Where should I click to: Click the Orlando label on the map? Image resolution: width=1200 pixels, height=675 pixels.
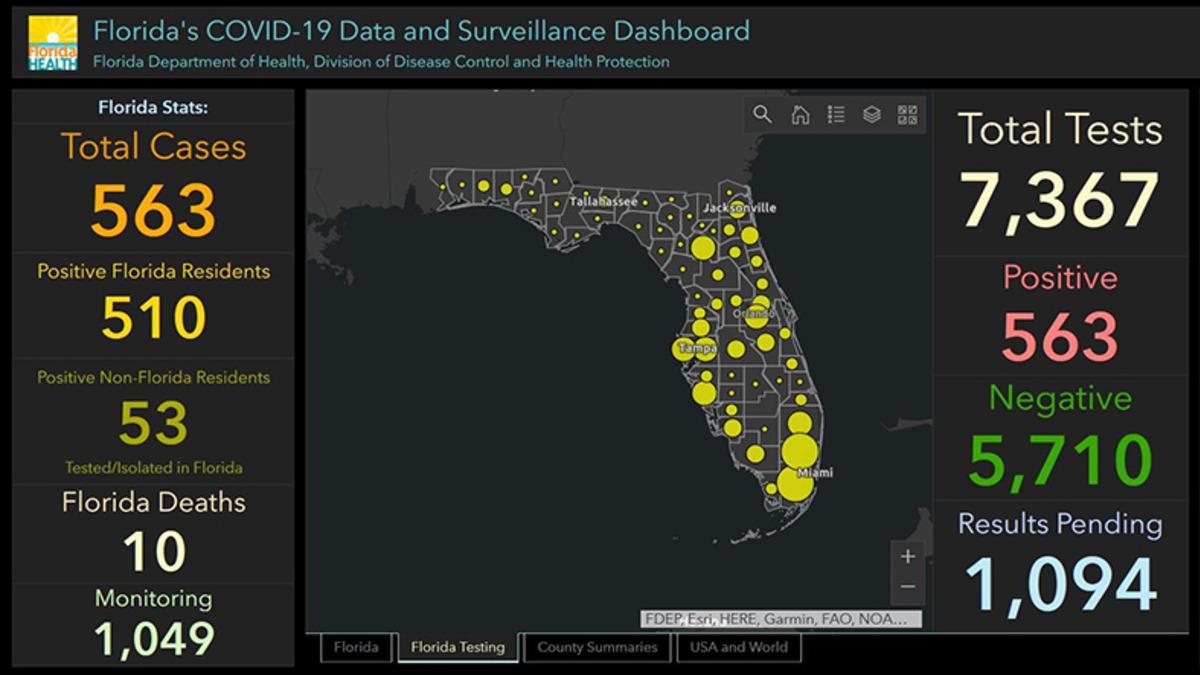pos(754,313)
